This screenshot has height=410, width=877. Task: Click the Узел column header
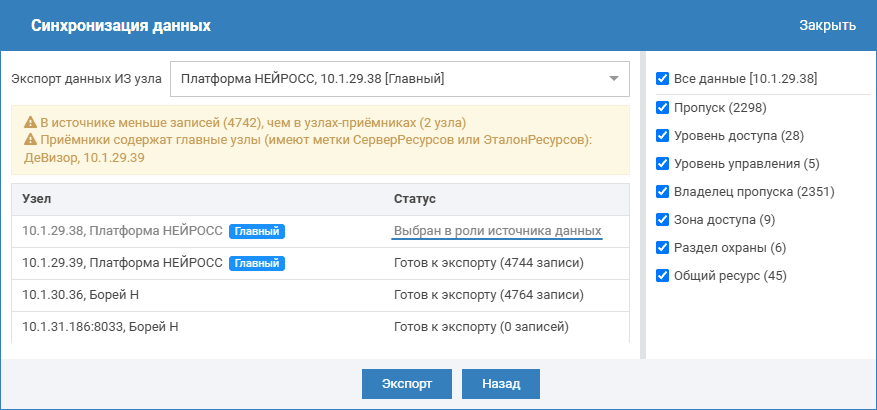37,199
